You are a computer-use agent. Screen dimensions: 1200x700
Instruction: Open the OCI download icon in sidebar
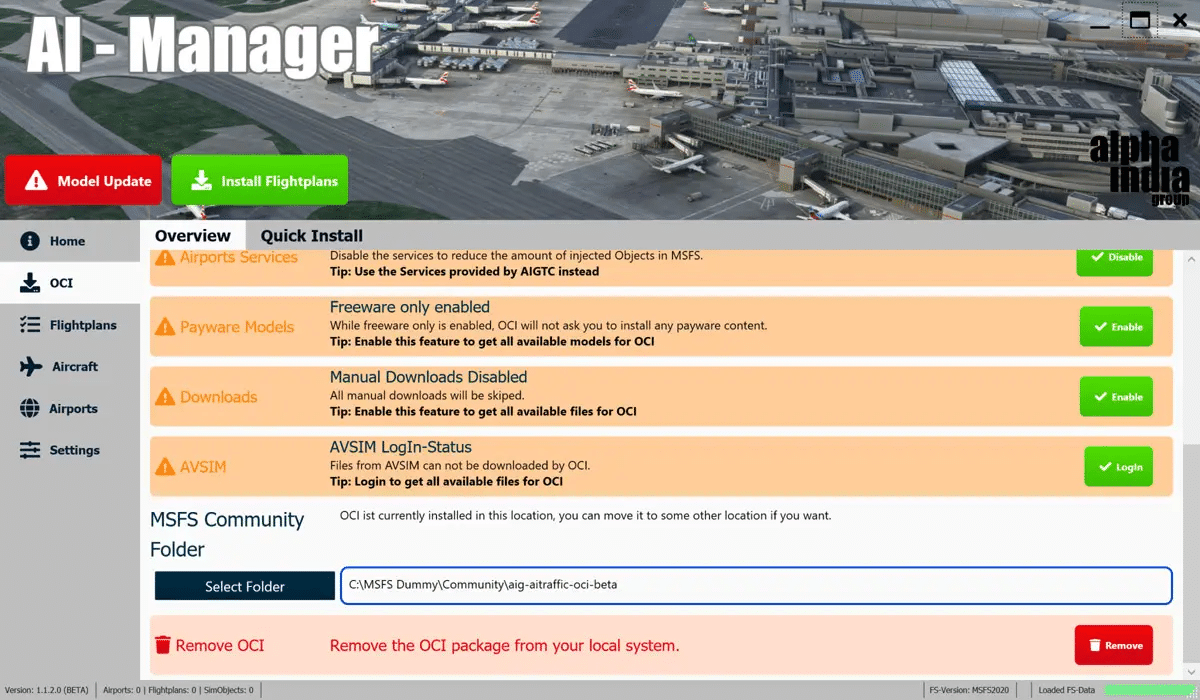(x=30, y=283)
